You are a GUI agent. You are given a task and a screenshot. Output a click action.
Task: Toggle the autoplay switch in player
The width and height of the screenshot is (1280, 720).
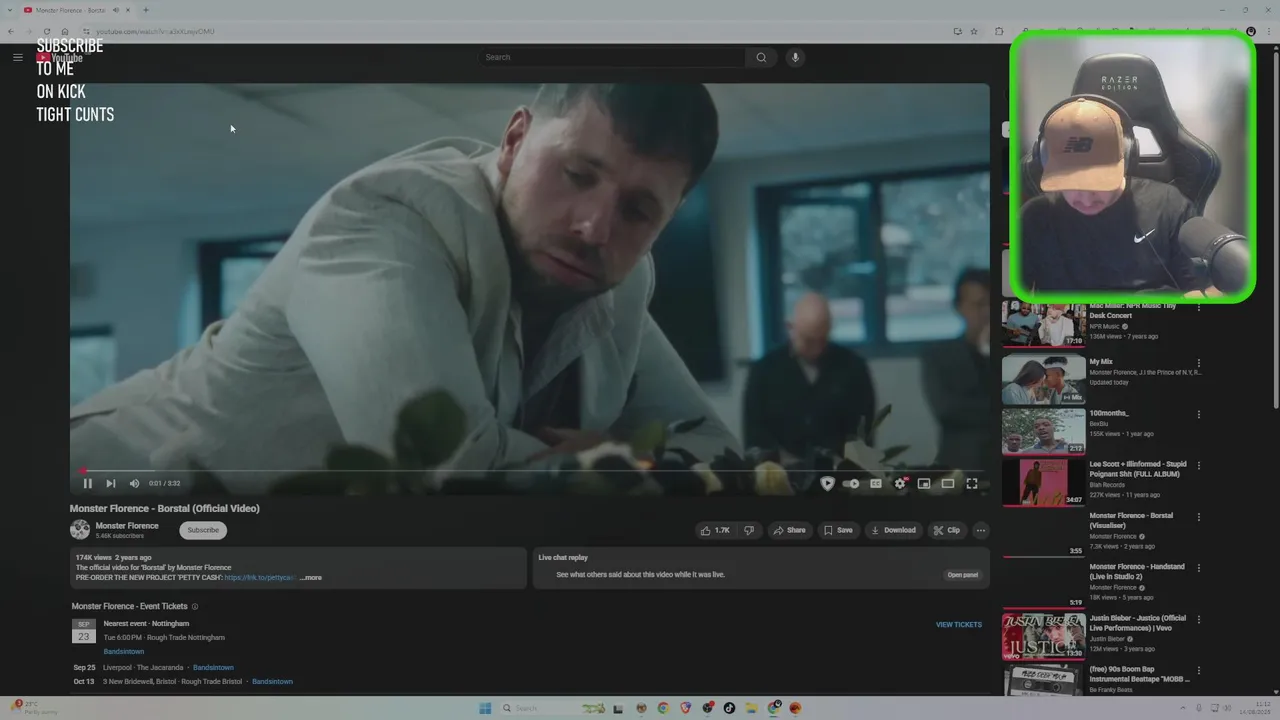[x=851, y=483]
